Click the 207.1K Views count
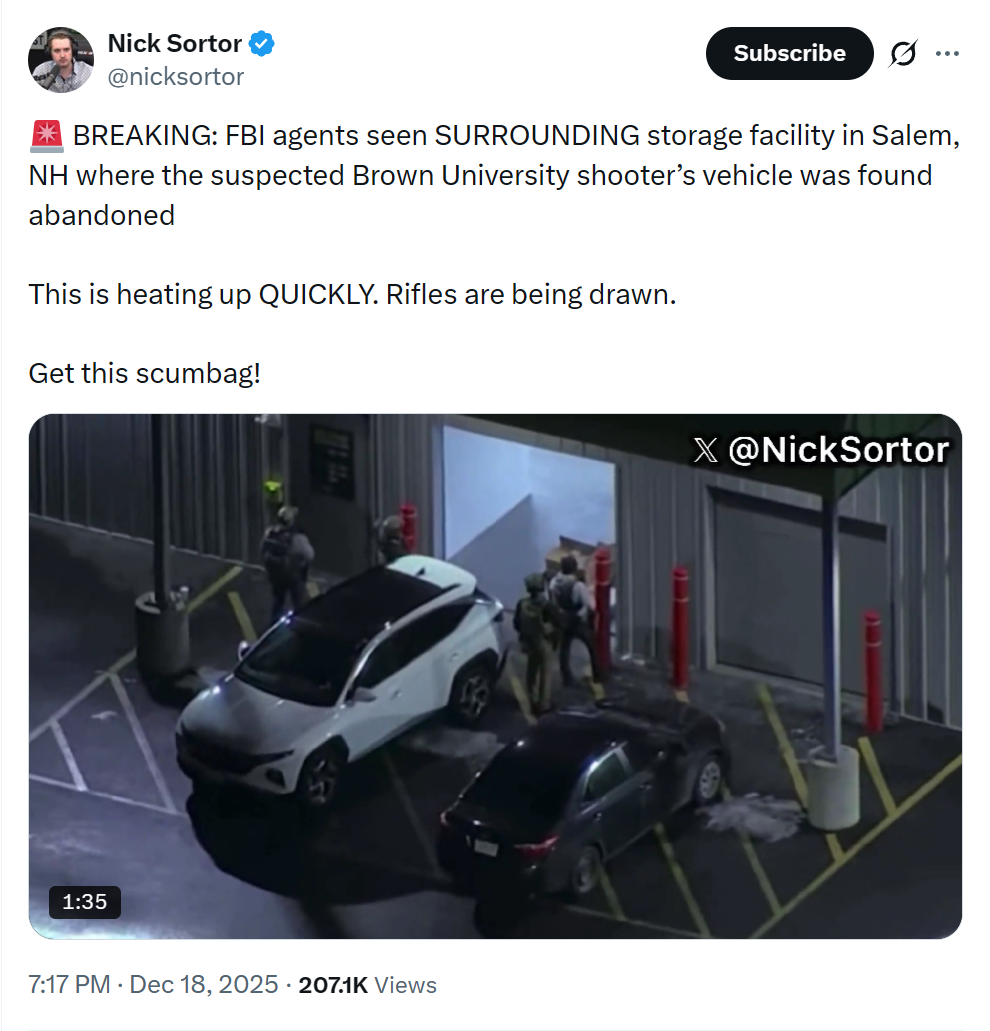The height and width of the screenshot is (1031, 990). click(367, 984)
